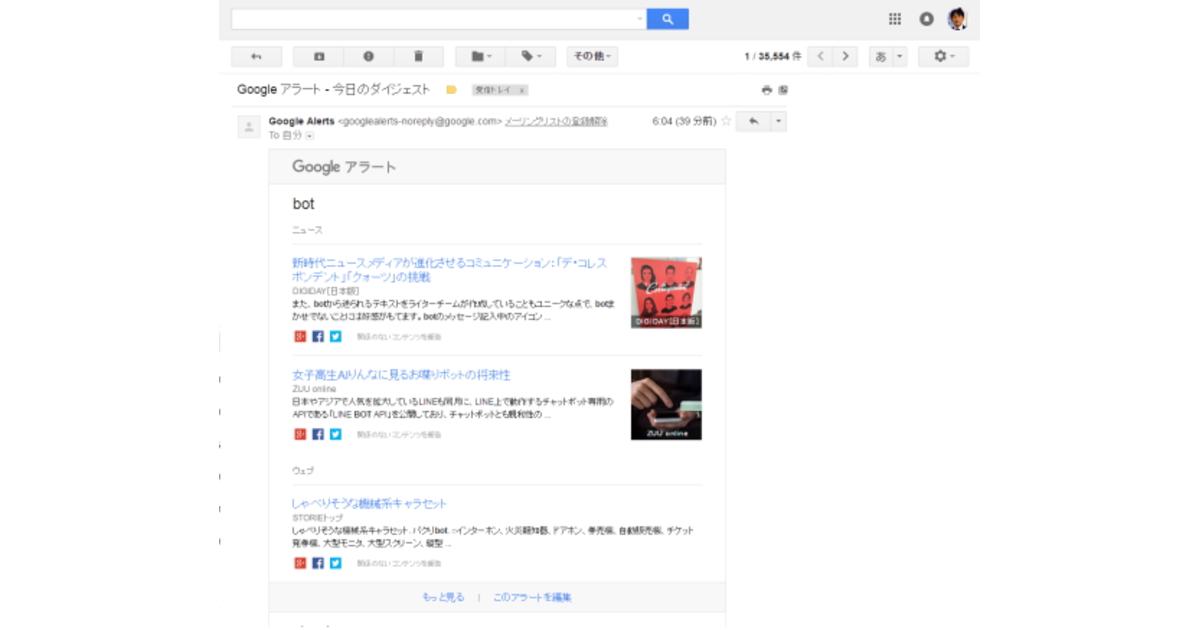
Task: Star the Google Alerts message
Action: click(726, 121)
